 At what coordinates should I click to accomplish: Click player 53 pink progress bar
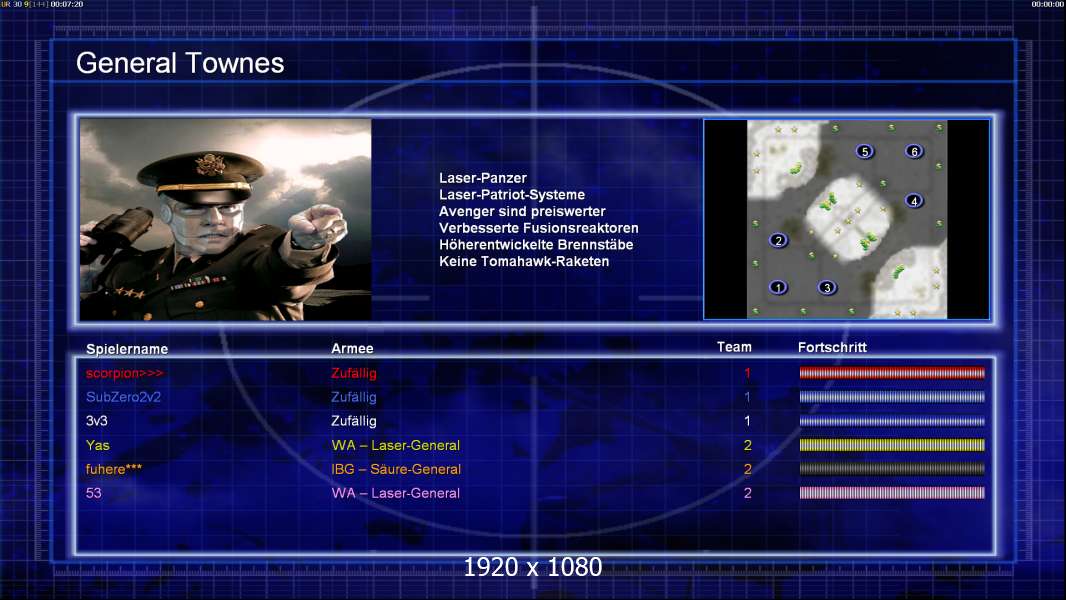pos(892,493)
